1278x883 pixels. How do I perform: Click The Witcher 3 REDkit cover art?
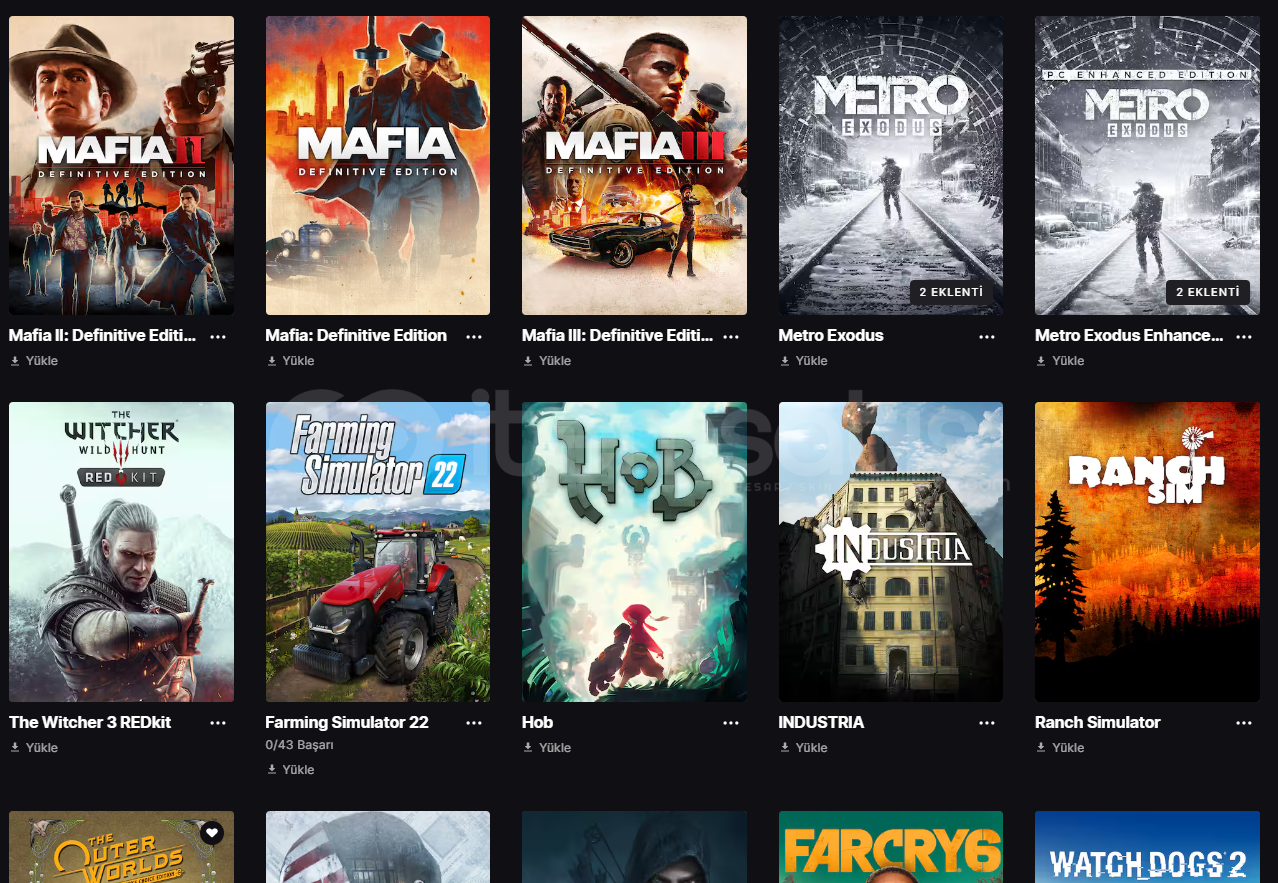121,552
